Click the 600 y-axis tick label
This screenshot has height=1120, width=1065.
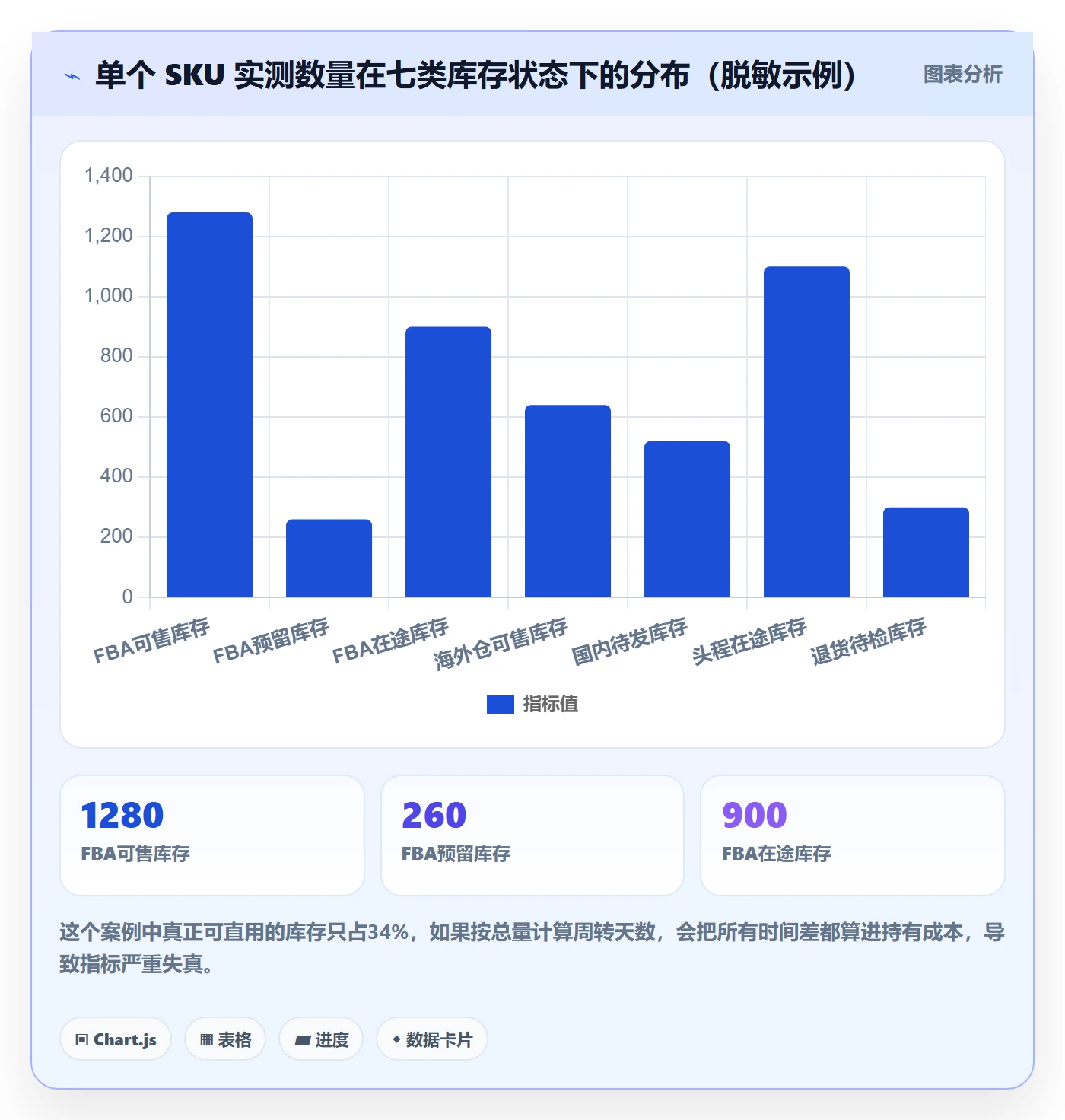pos(116,416)
